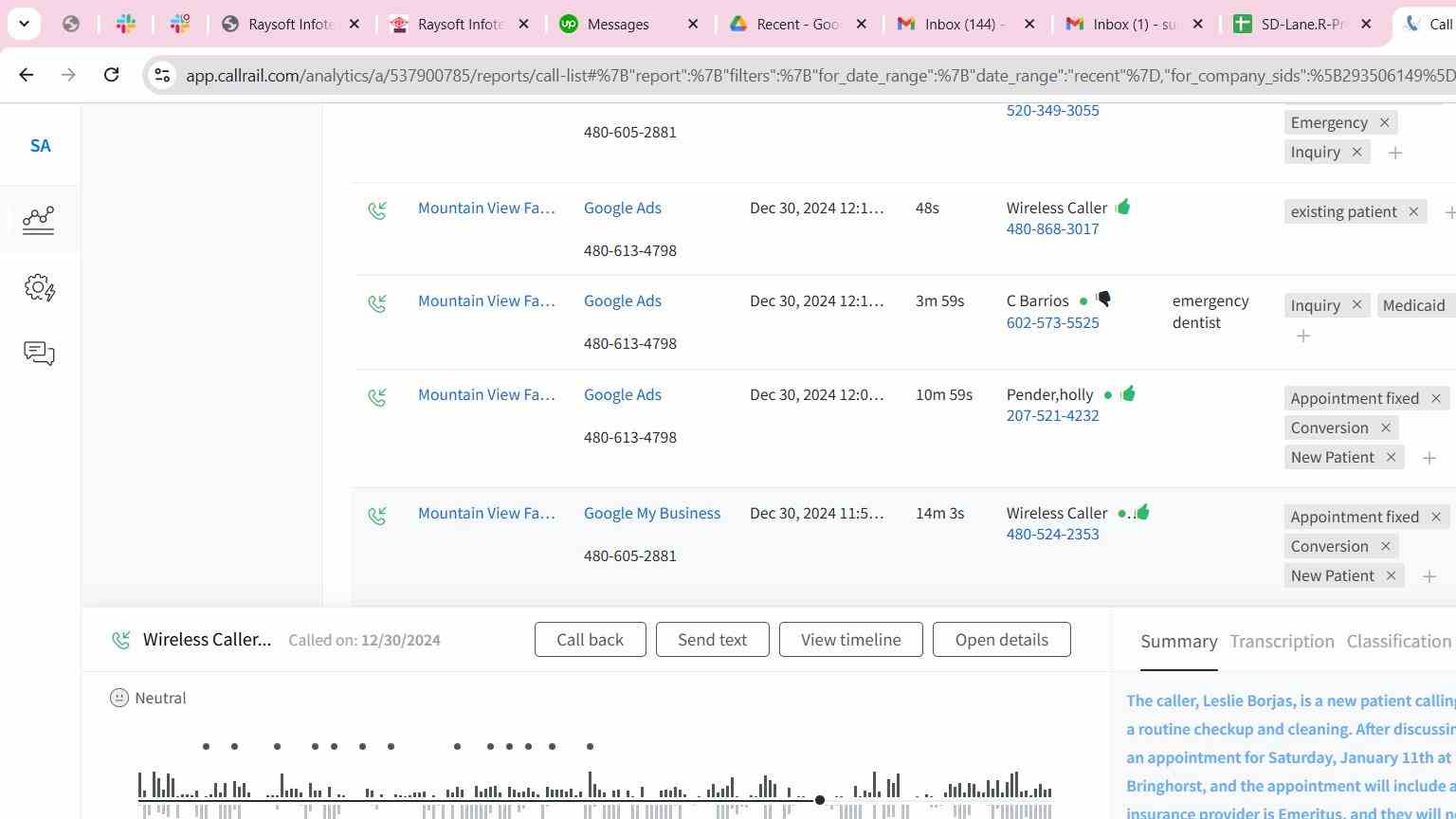Remove Conversion tag on Pender,holly row
Image resolution: width=1456 pixels, height=819 pixels.
1385,428
